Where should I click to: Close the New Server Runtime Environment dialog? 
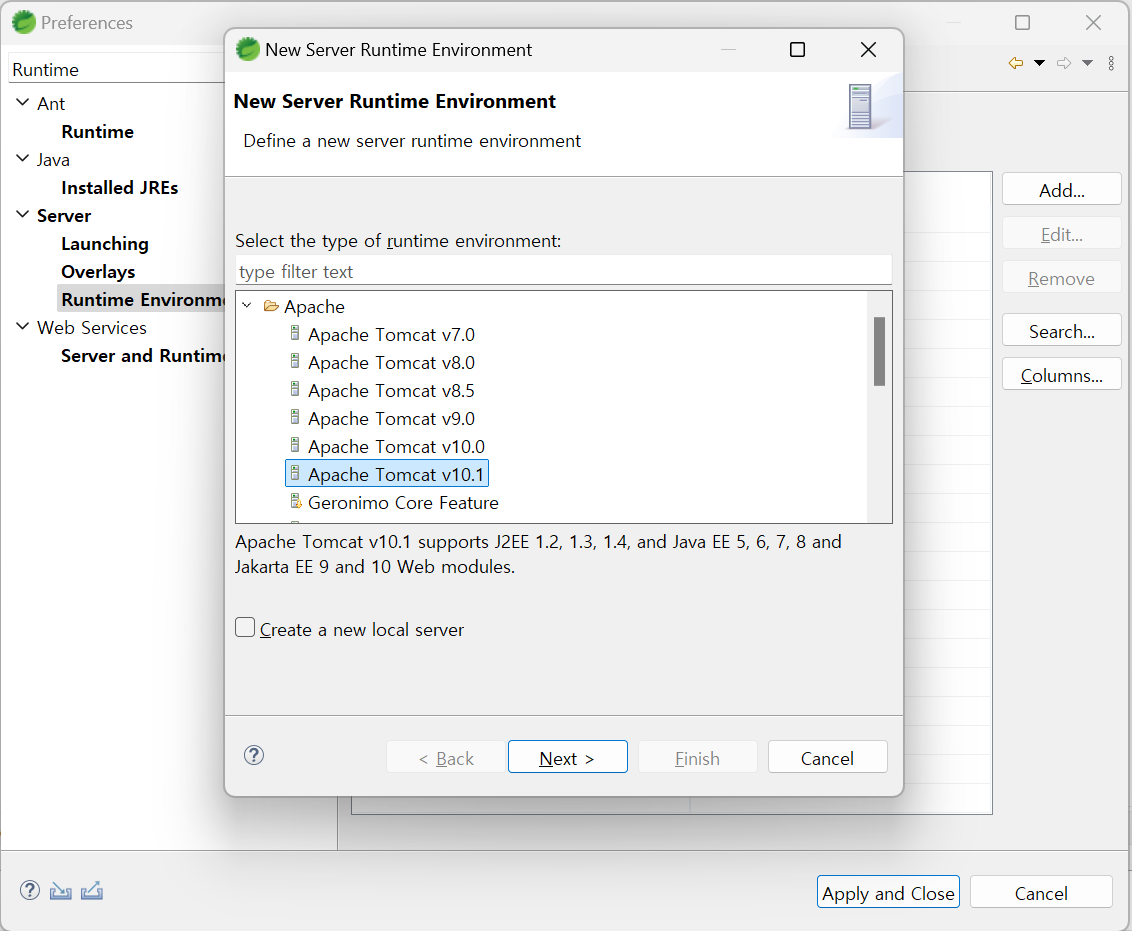[x=868, y=49]
